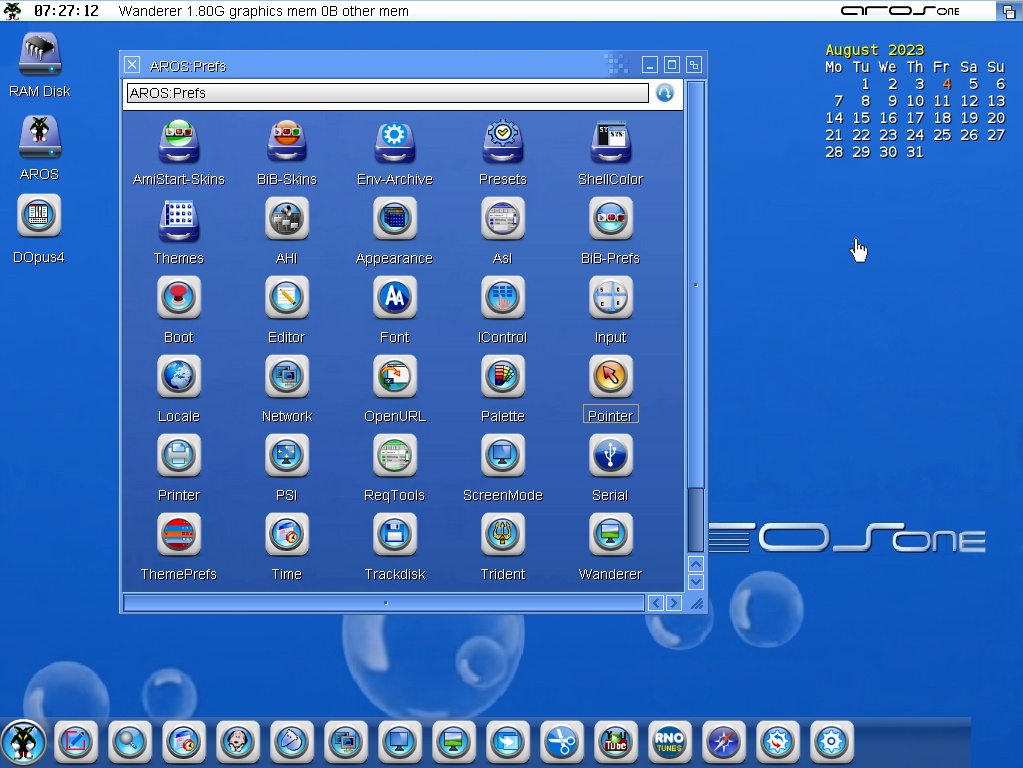The image size is (1023, 768).
Task: Select the RAM Disk desktop icon
Action: [40, 54]
